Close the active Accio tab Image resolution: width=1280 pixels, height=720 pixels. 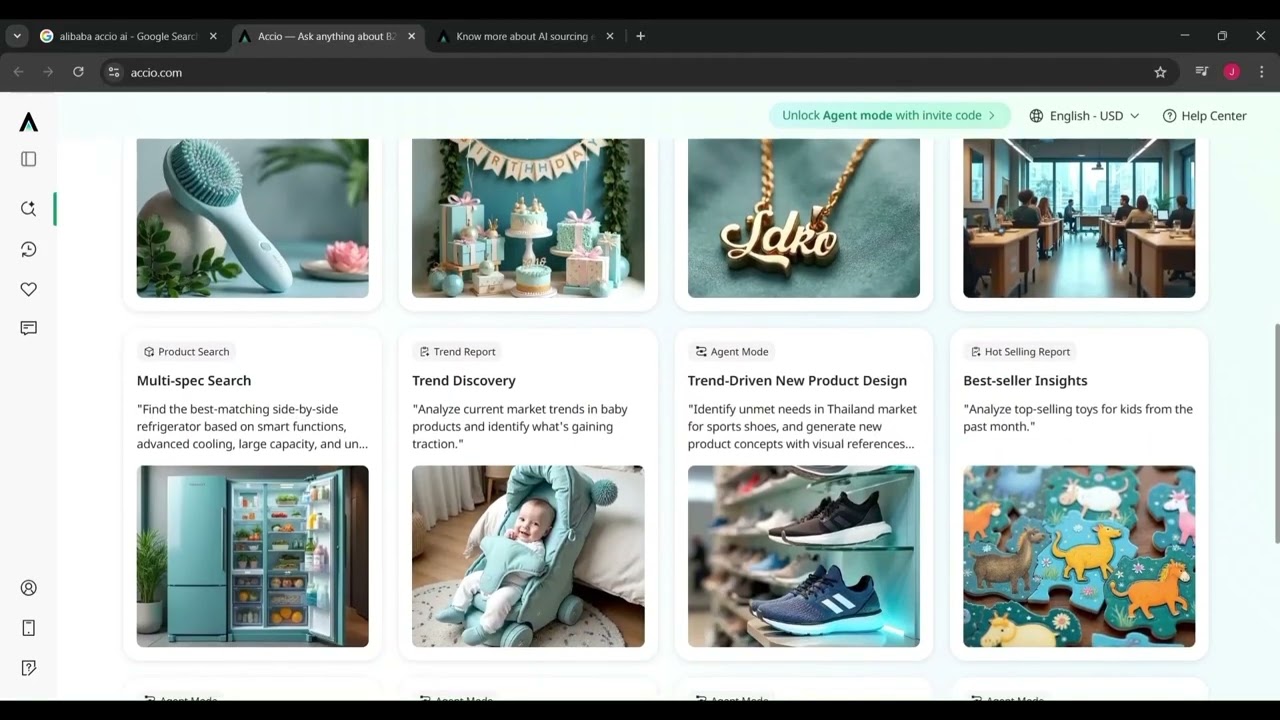pyautogui.click(x=411, y=36)
